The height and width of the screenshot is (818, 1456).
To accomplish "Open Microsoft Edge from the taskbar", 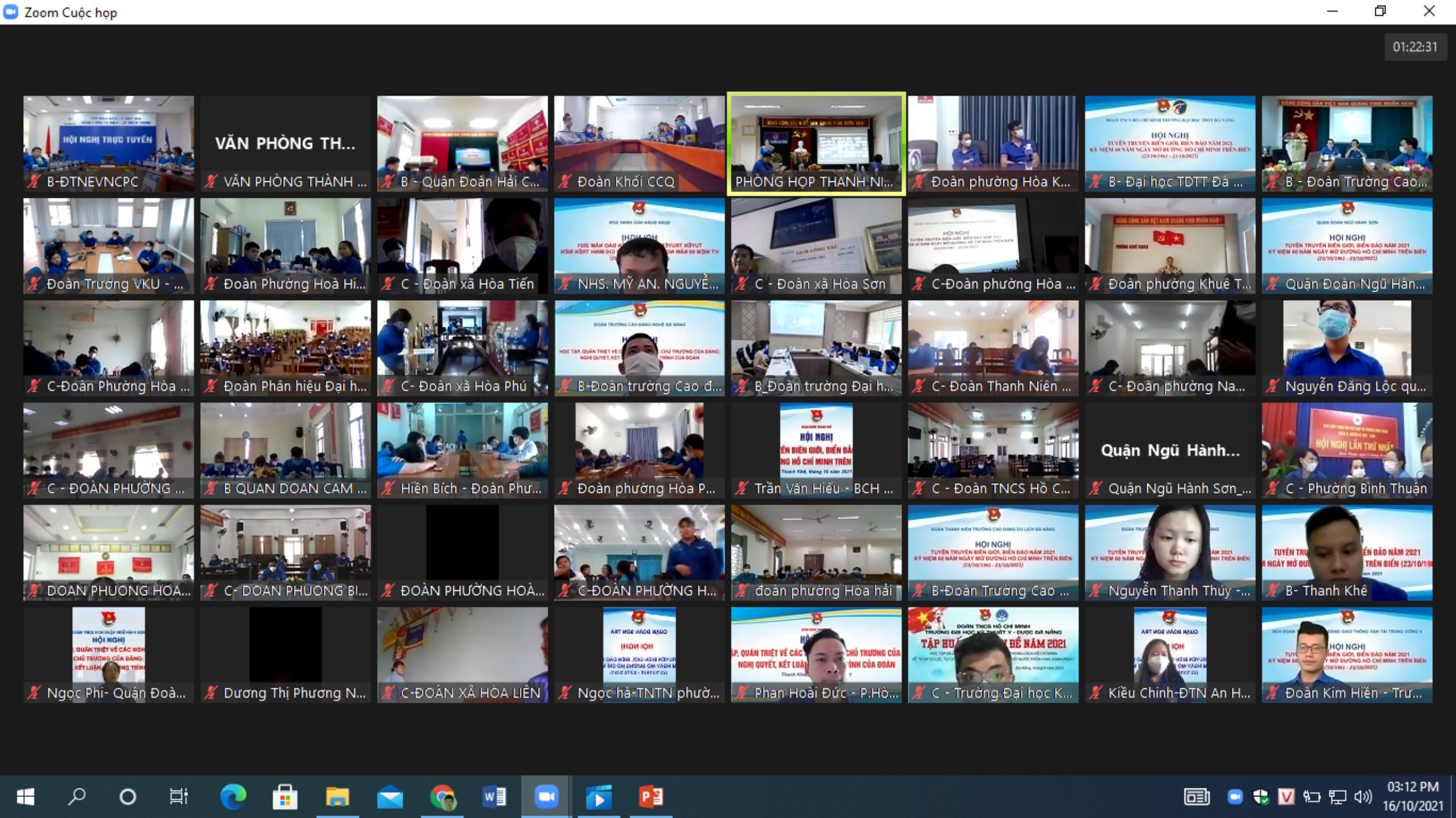I will (233, 797).
